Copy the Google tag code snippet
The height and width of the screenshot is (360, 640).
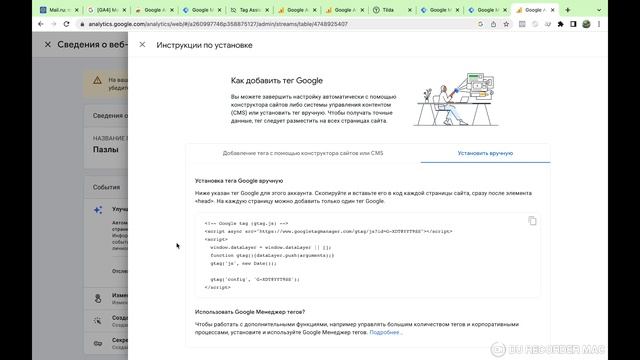click(532, 221)
